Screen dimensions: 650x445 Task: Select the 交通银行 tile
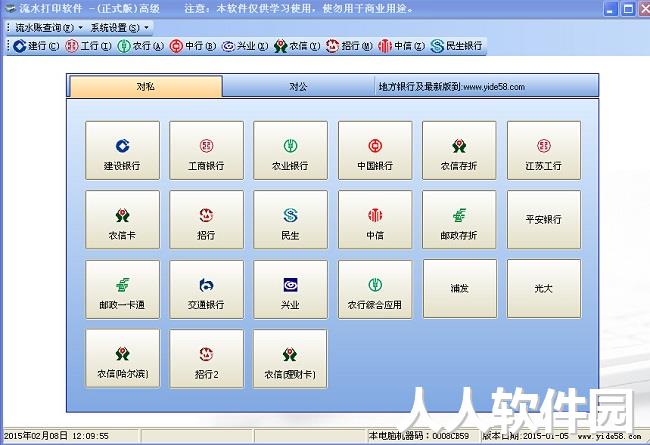[x=206, y=289]
